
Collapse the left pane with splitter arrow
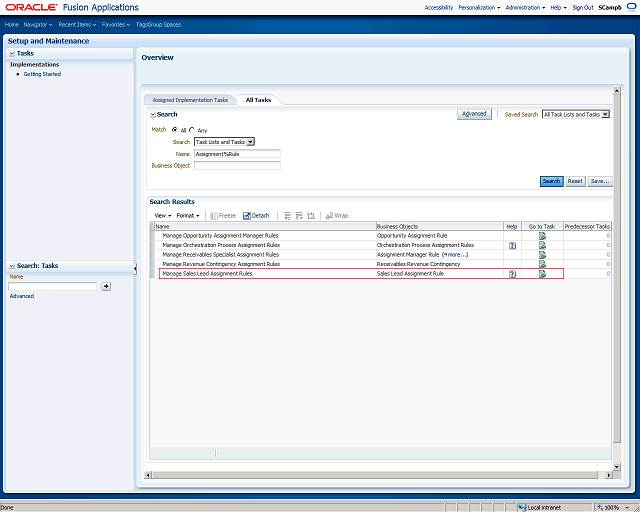point(135,269)
